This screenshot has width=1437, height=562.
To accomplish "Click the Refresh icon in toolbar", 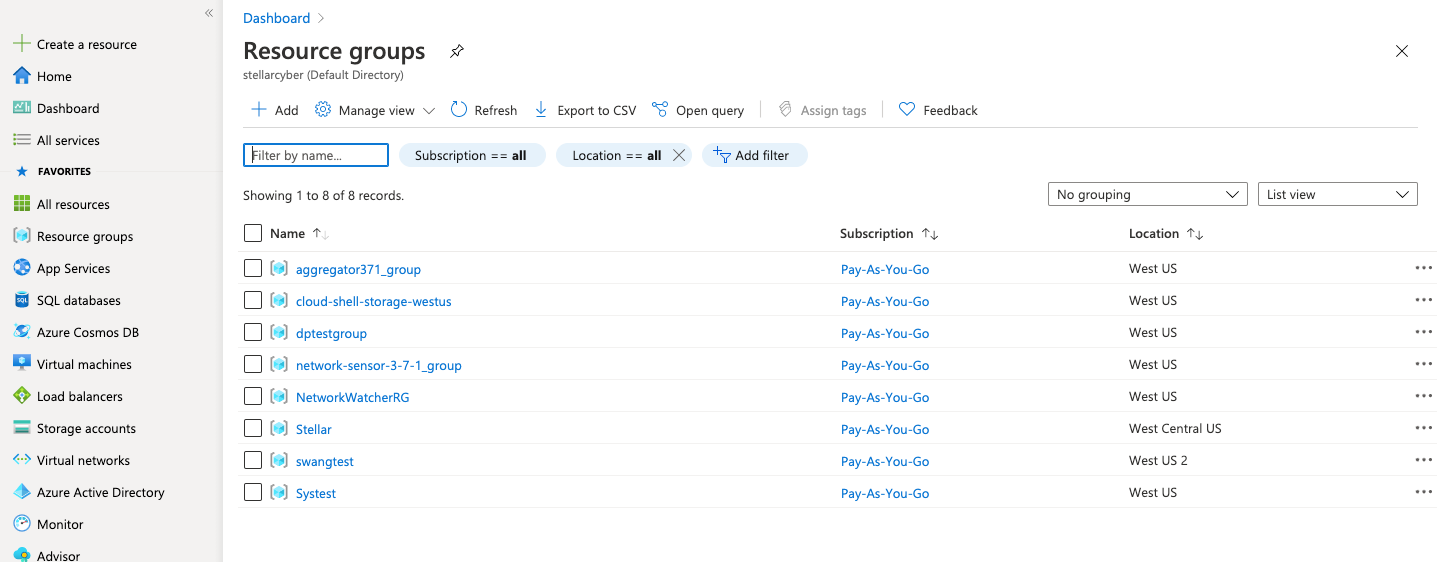I will pyautogui.click(x=459, y=110).
